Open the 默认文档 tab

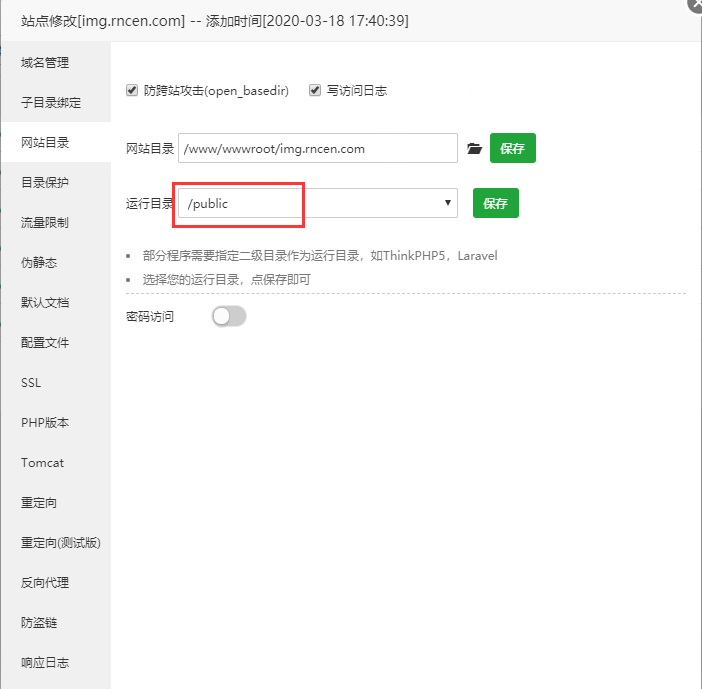pos(56,302)
